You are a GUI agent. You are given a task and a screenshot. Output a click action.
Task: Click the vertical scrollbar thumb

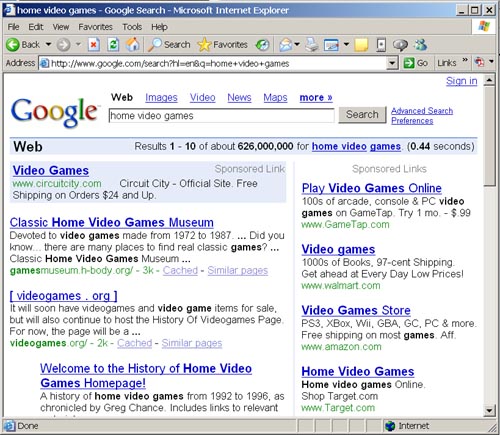(x=489, y=136)
